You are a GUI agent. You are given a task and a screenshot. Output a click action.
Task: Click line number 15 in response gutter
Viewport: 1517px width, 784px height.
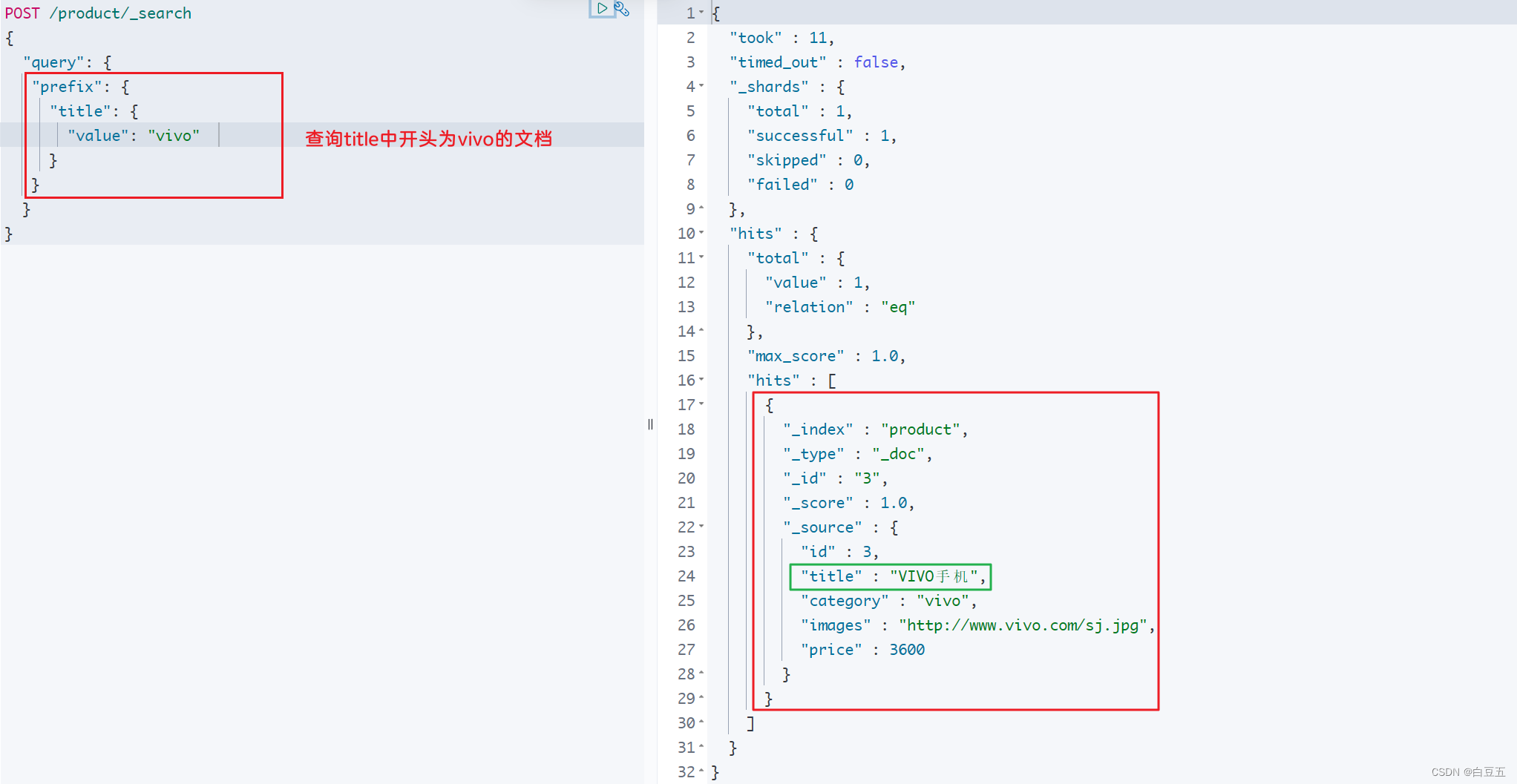click(x=687, y=356)
